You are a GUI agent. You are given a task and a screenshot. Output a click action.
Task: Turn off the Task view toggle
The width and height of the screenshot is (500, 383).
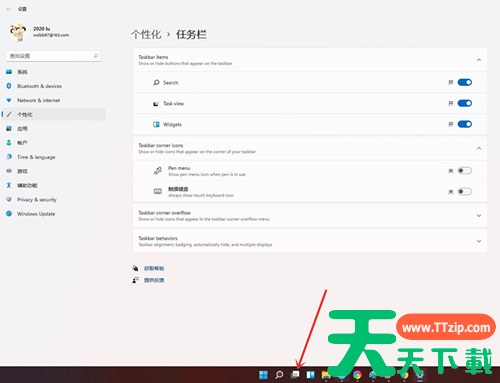point(465,103)
